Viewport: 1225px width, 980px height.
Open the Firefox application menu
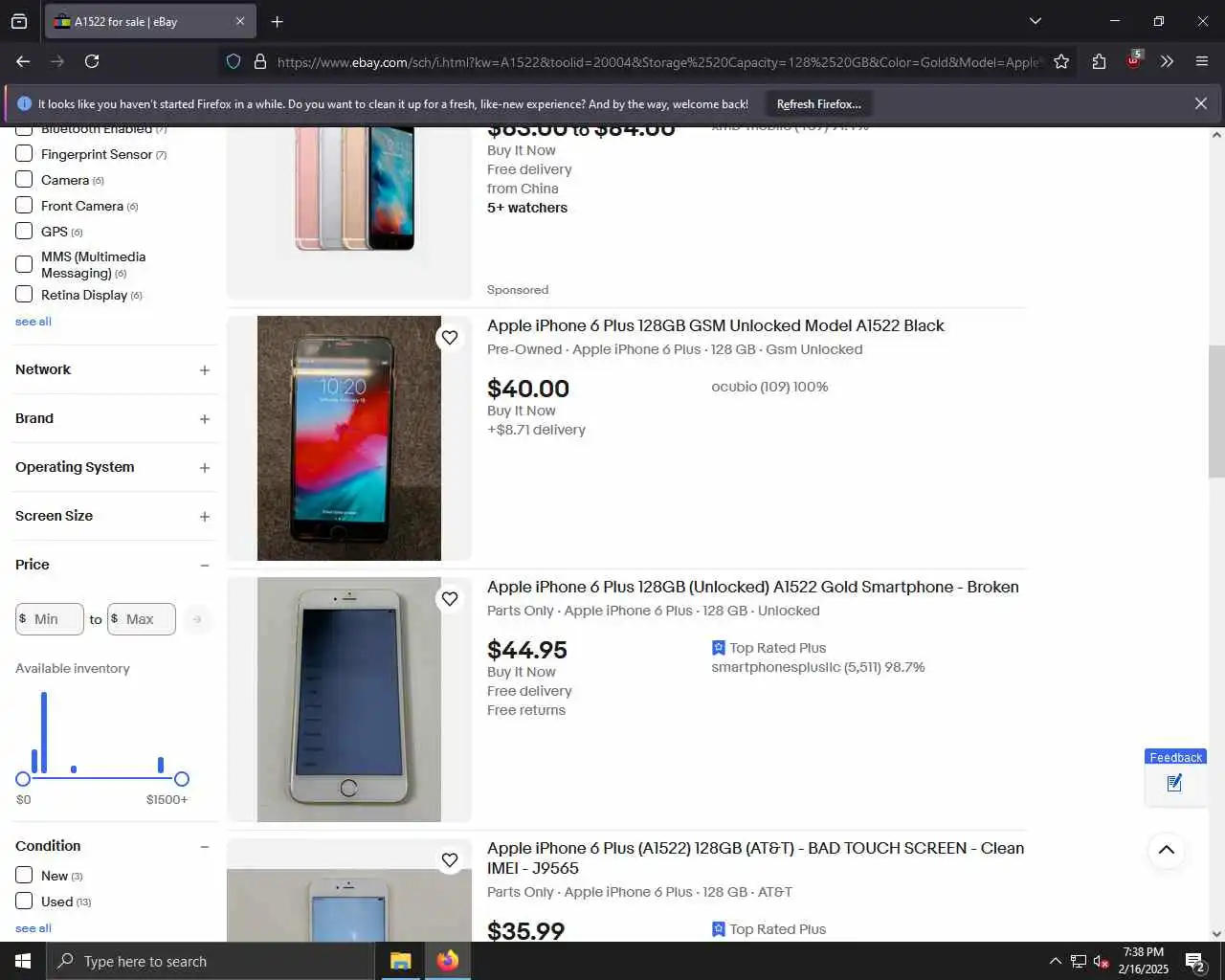click(x=1202, y=61)
